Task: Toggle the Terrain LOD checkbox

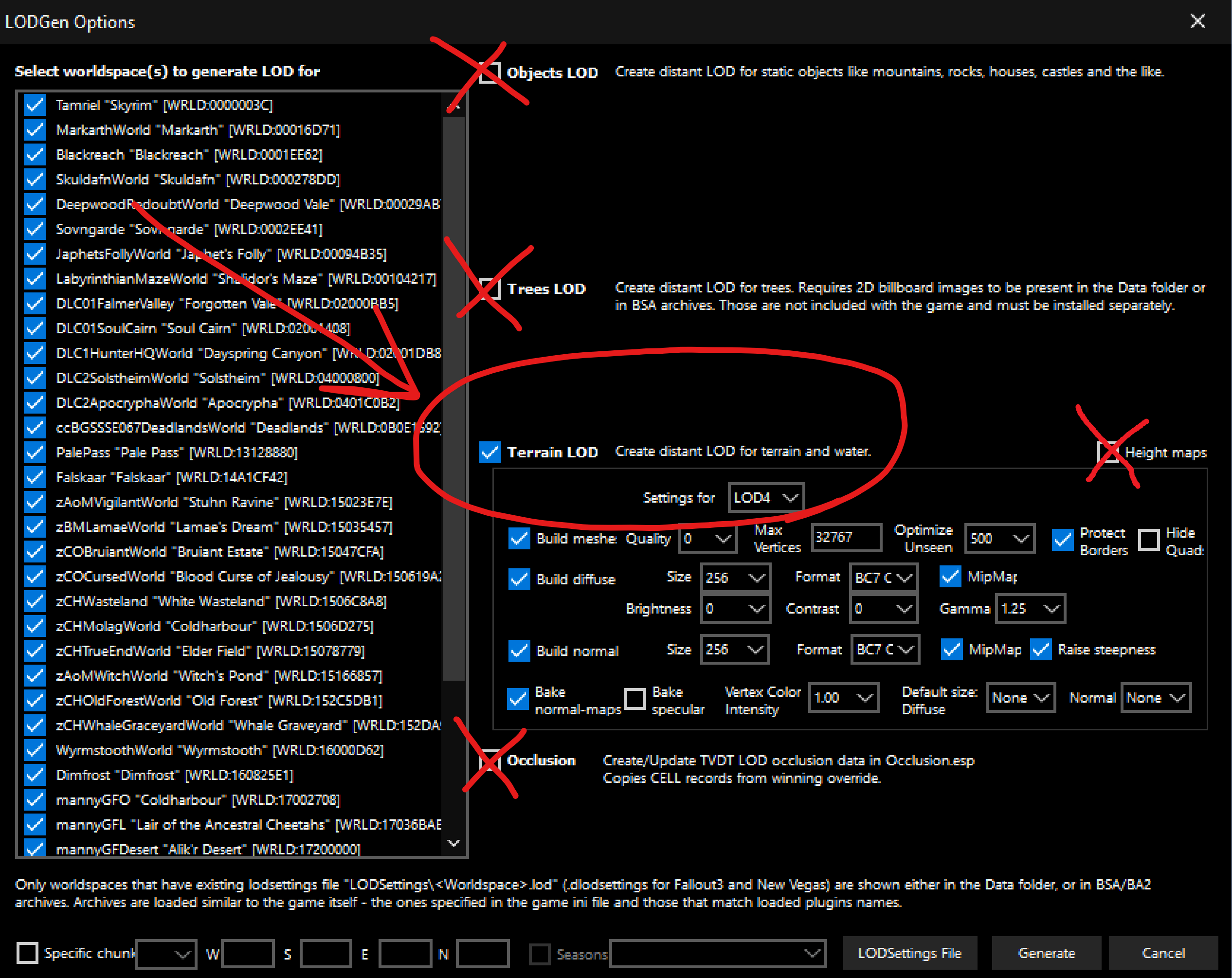Action: pyautogui.click(x=489, y=452)
